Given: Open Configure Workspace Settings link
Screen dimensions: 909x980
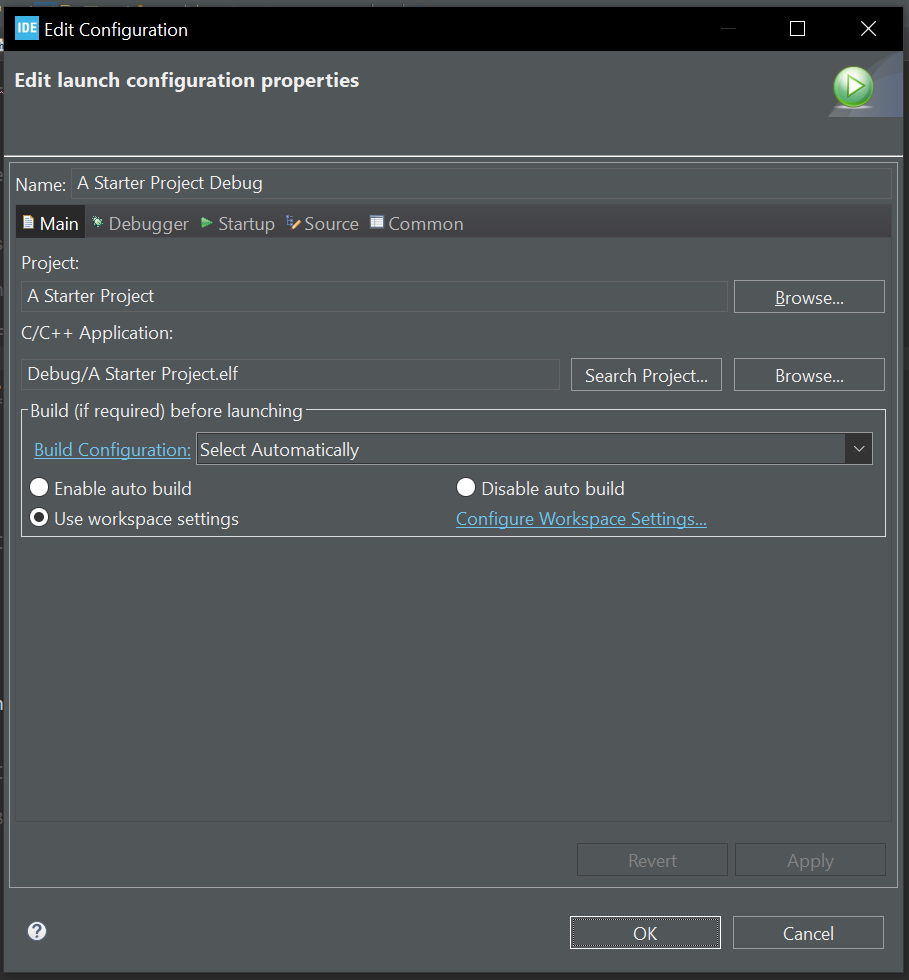Looking at the screenshot, I should (581, 519).
